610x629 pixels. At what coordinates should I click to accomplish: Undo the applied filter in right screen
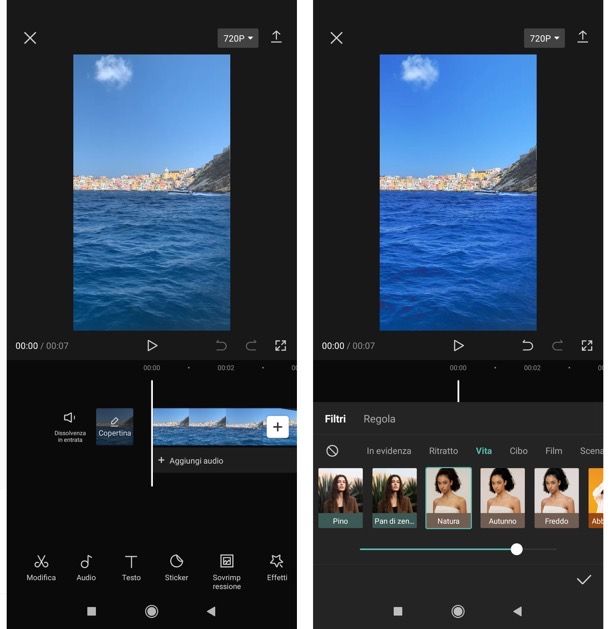[x=528, y=345]
